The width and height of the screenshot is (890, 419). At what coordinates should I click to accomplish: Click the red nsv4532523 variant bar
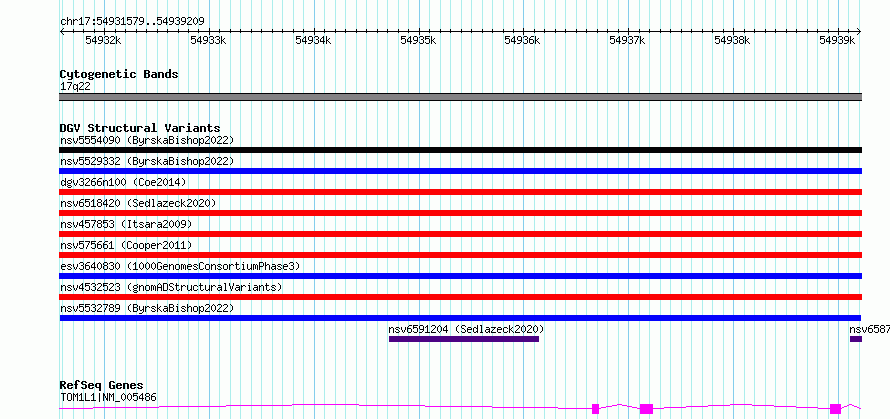[460, 297]
